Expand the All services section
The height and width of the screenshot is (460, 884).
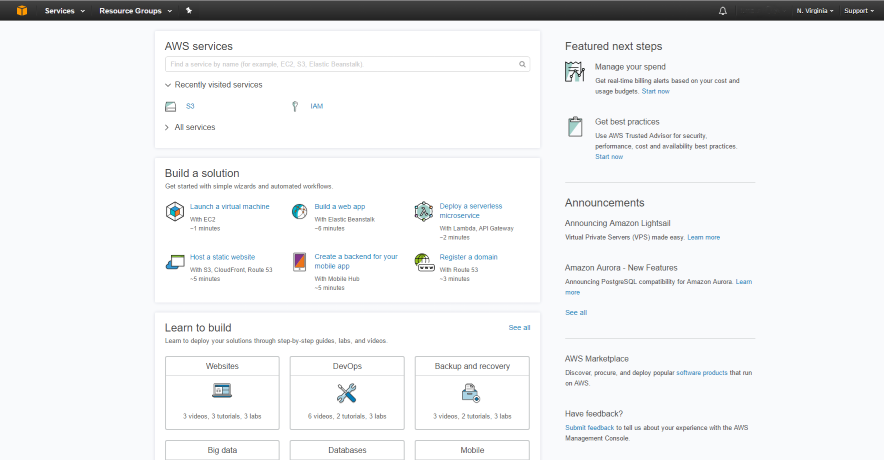pos(190,127)
